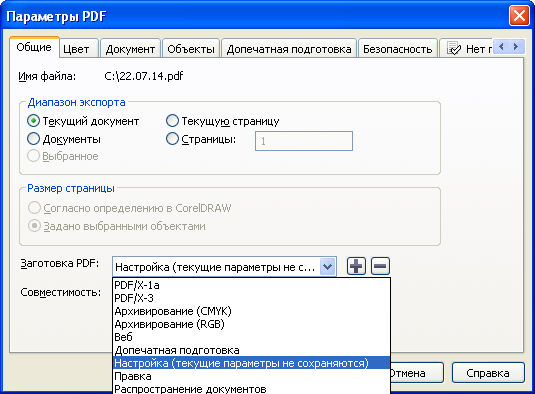The width and height of the screenshot is (535, 394).
Task: Open the Безопасность tab
Action: pyautogui.click(x=397, y=49)
